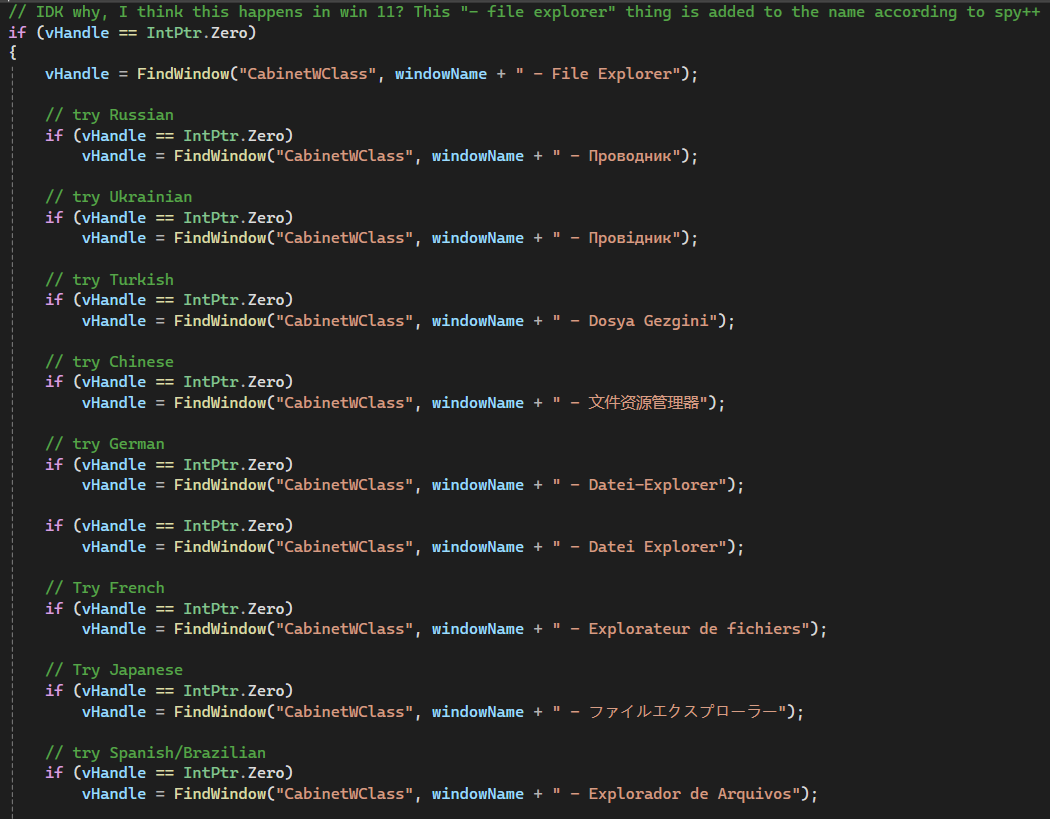Place cursor on the opening curly brace
The width and height of the screenshot is (1050, 819).
(x=13, y=53)
